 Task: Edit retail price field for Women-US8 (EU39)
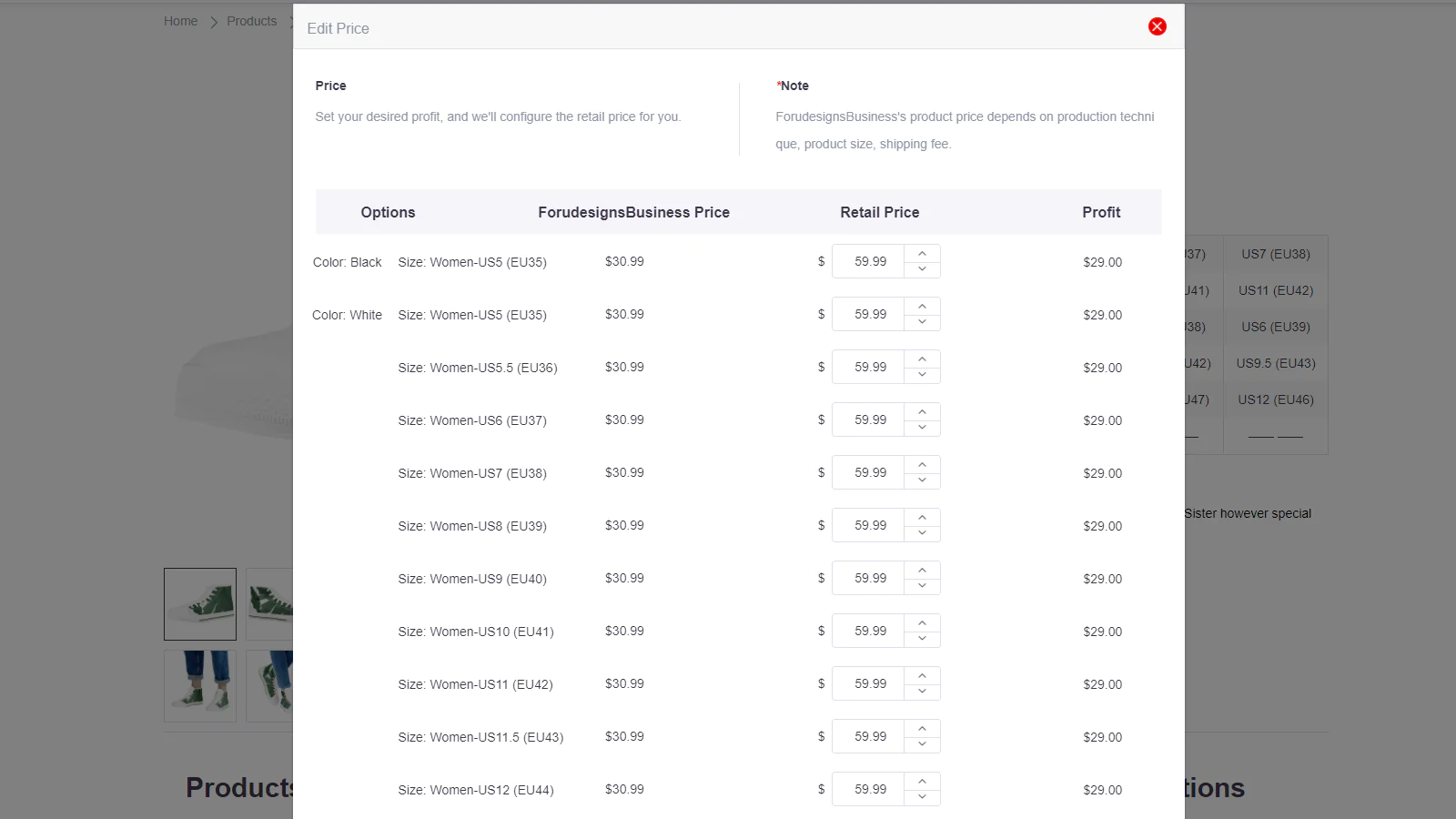(x=868, y=525)
